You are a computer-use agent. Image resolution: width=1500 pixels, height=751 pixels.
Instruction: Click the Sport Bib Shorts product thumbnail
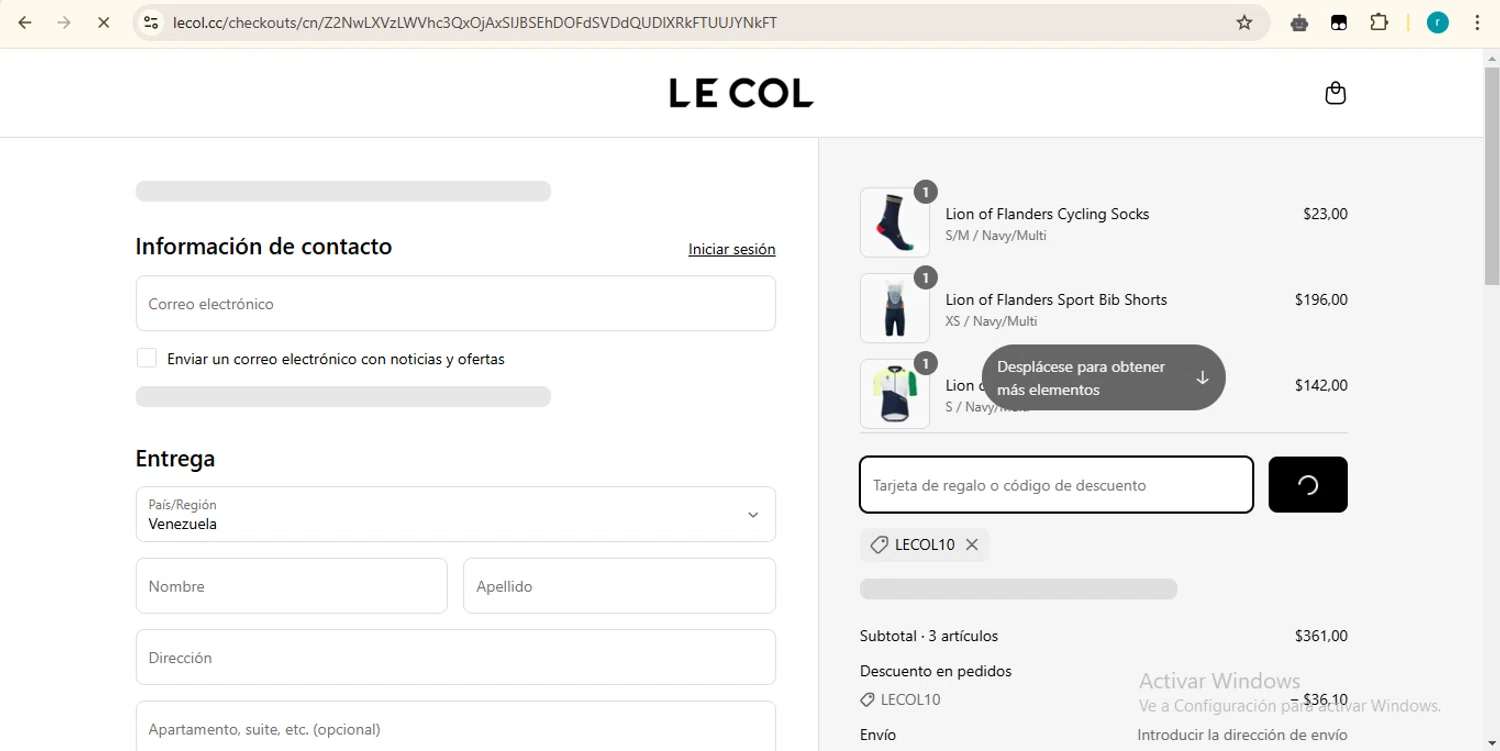pos(895,308)
